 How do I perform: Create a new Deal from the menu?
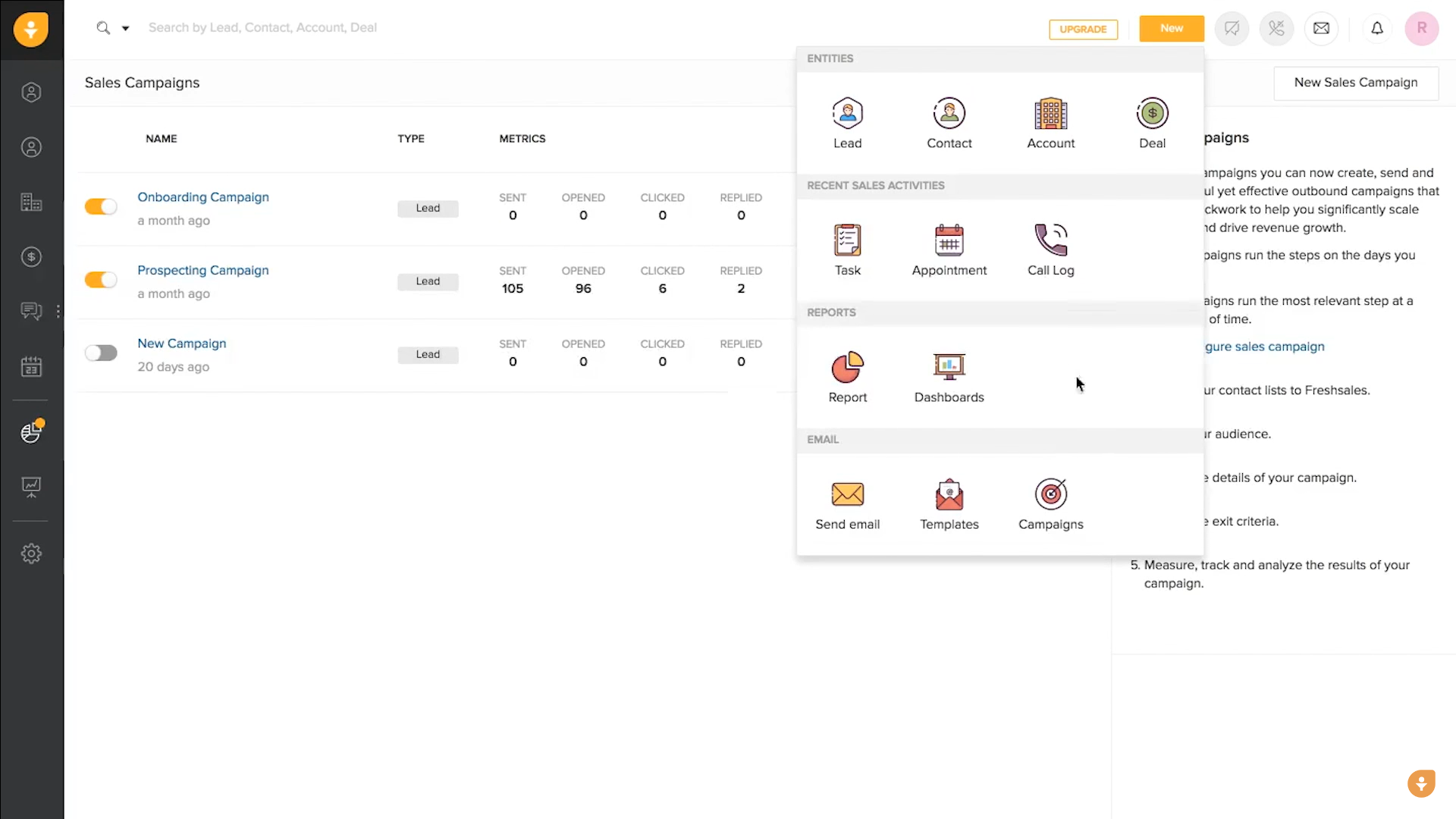point(1152,114)
